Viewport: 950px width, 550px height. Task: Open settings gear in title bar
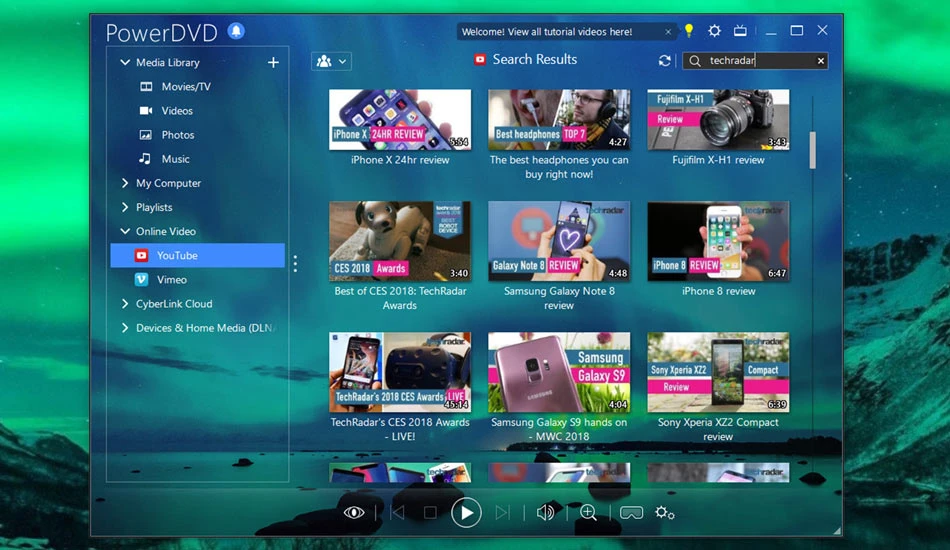point(714,30)
